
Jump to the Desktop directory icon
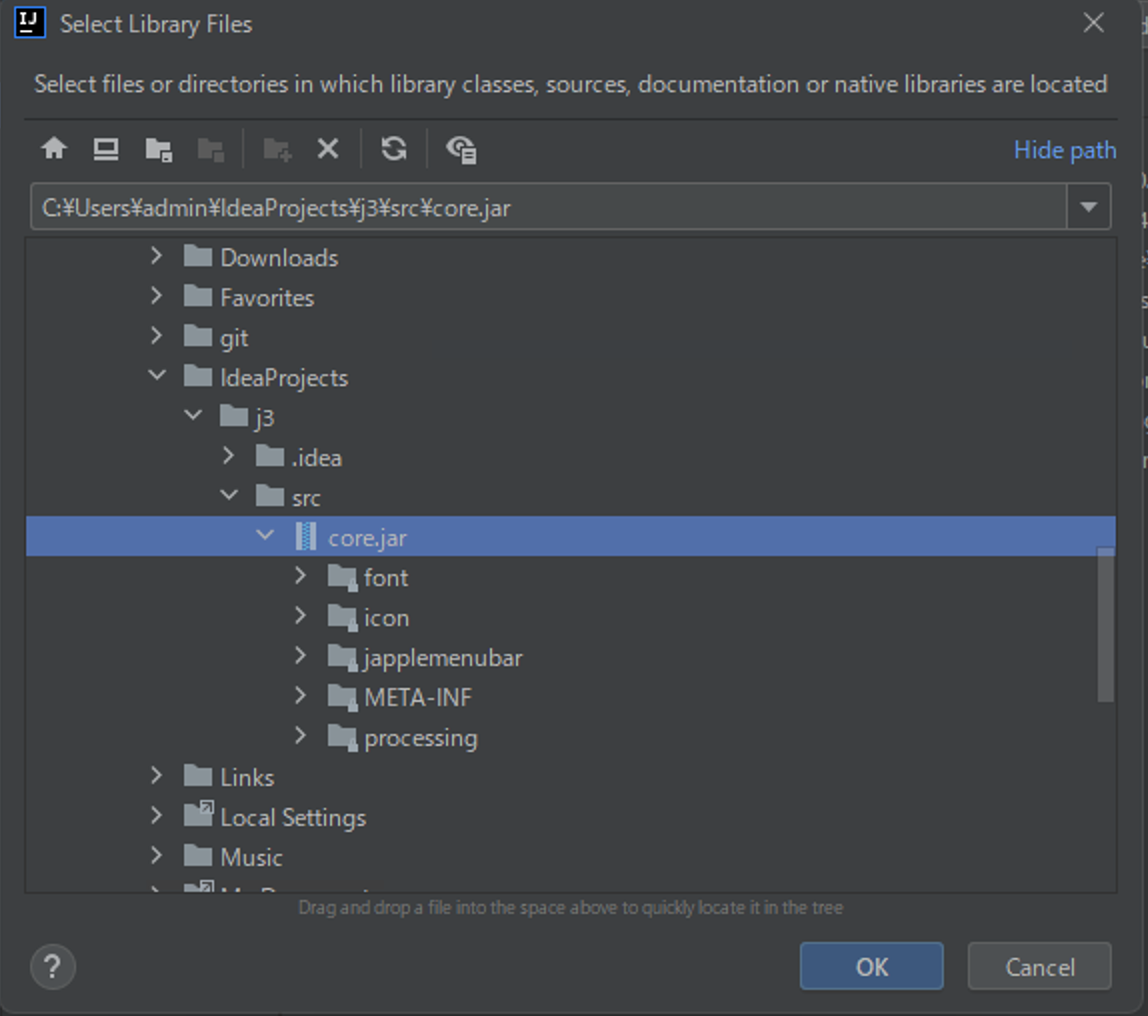[x=105, y=149]
